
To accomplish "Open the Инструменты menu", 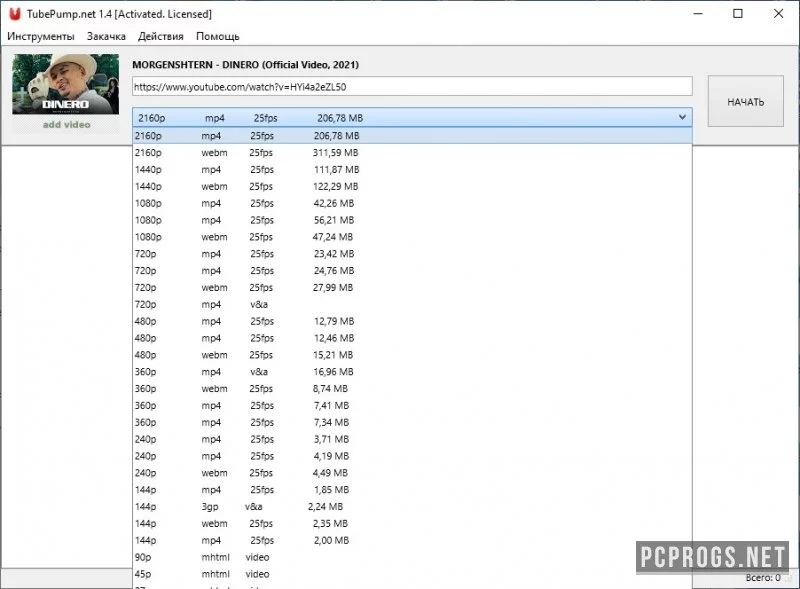I will 40,36.
